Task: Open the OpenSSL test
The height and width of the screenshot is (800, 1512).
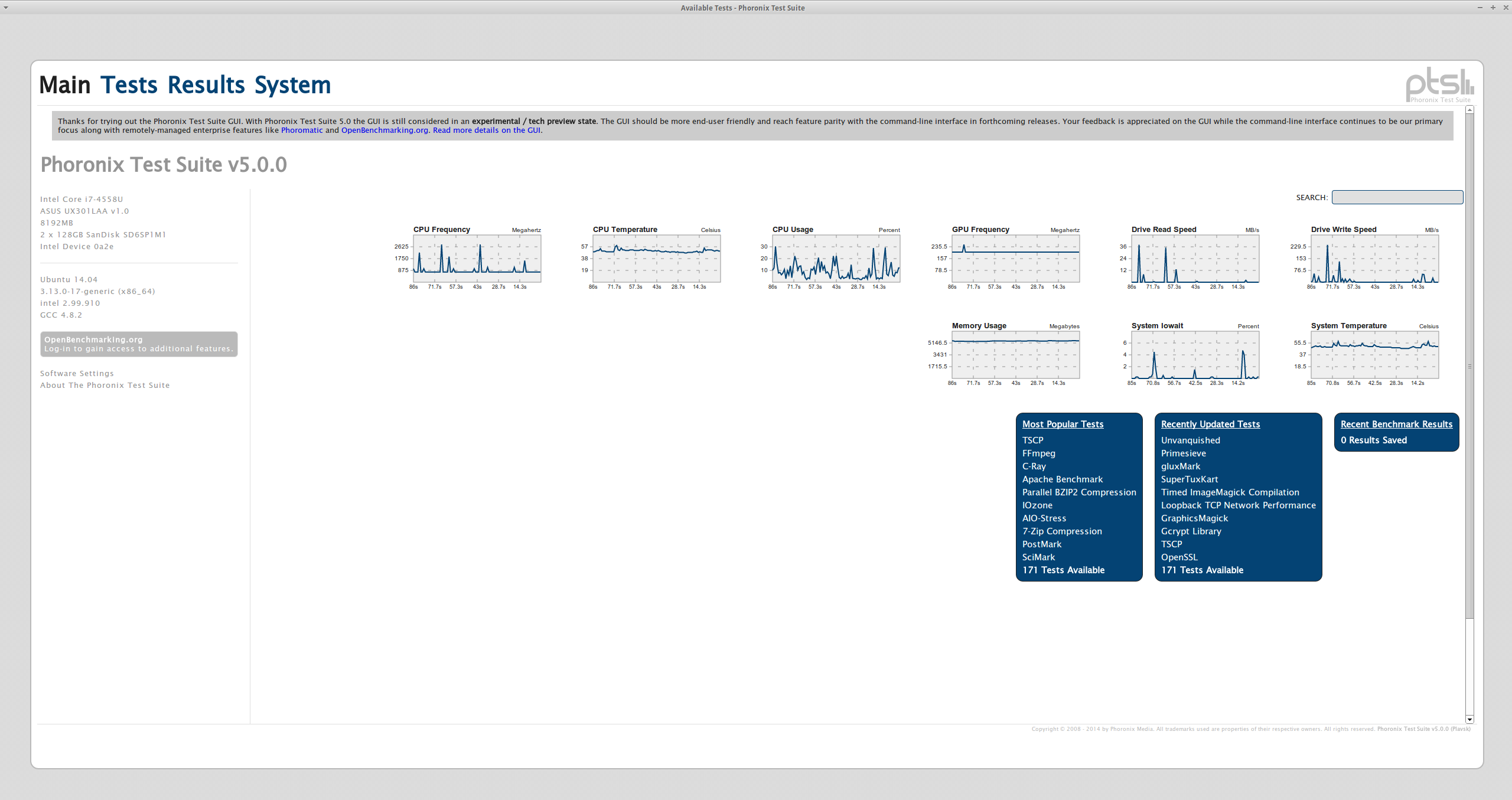Action: coord(1179,557)
